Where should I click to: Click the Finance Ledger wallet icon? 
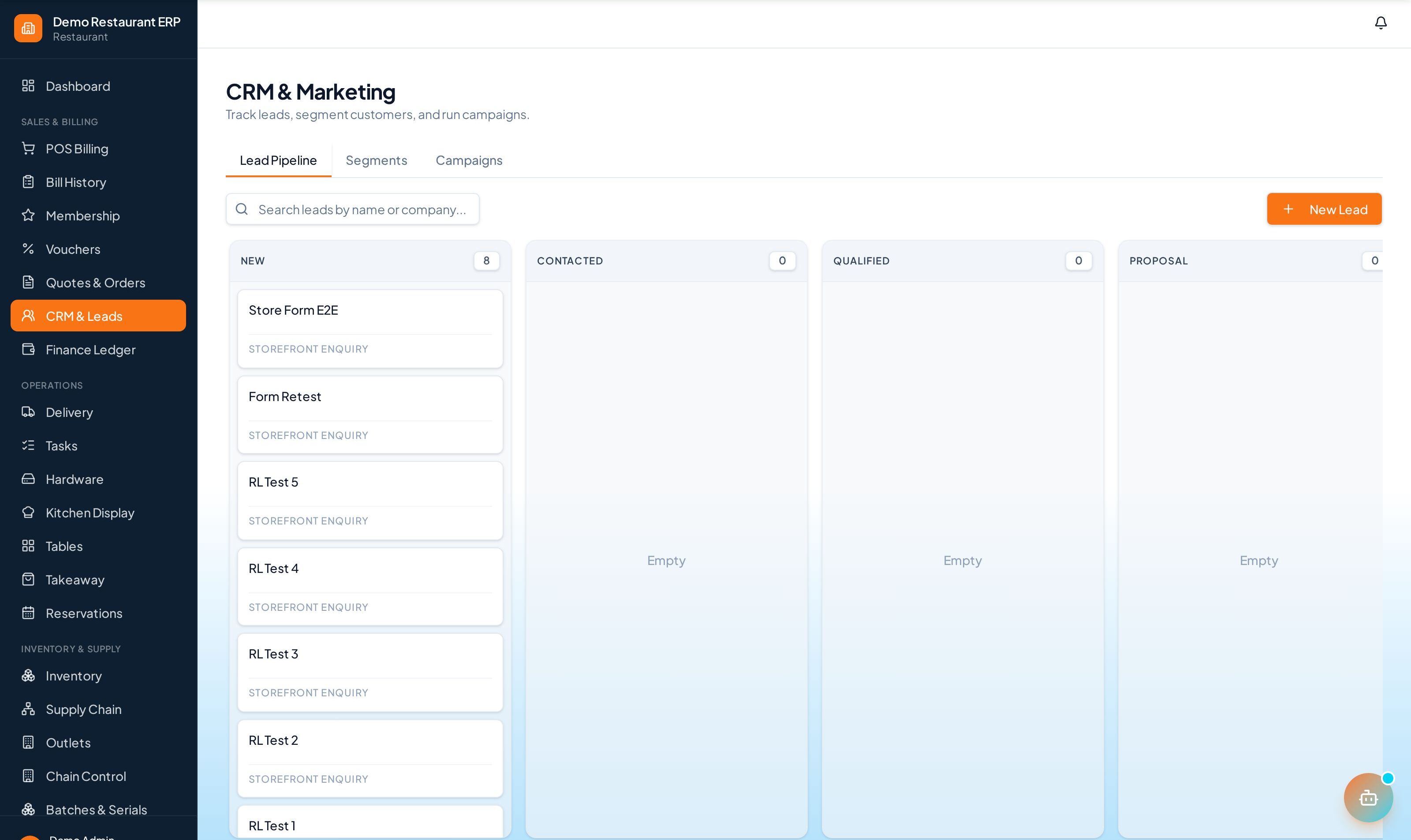28,349
